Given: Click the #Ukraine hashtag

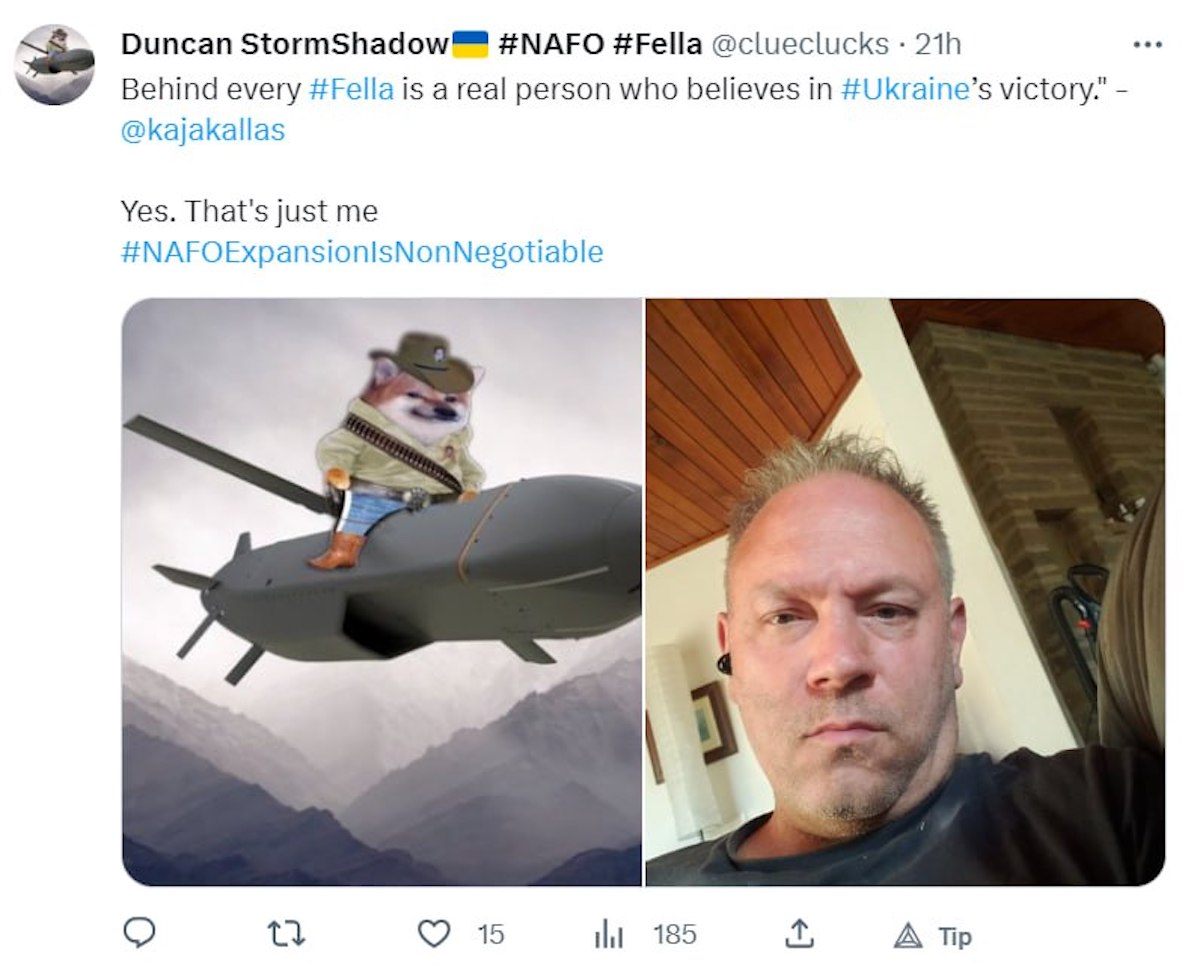Looking at the screenshot, I should tap(904, 88).
